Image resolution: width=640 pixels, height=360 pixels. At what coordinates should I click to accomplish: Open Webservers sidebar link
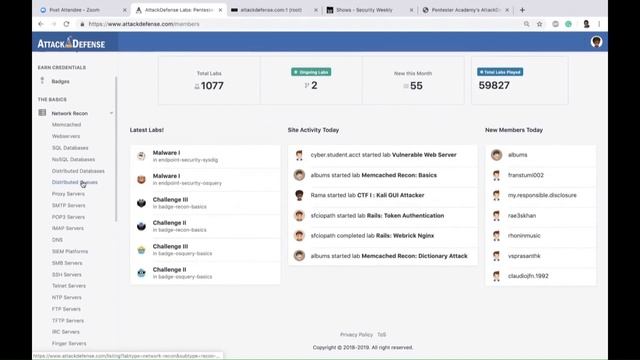(x=66, y=136)
